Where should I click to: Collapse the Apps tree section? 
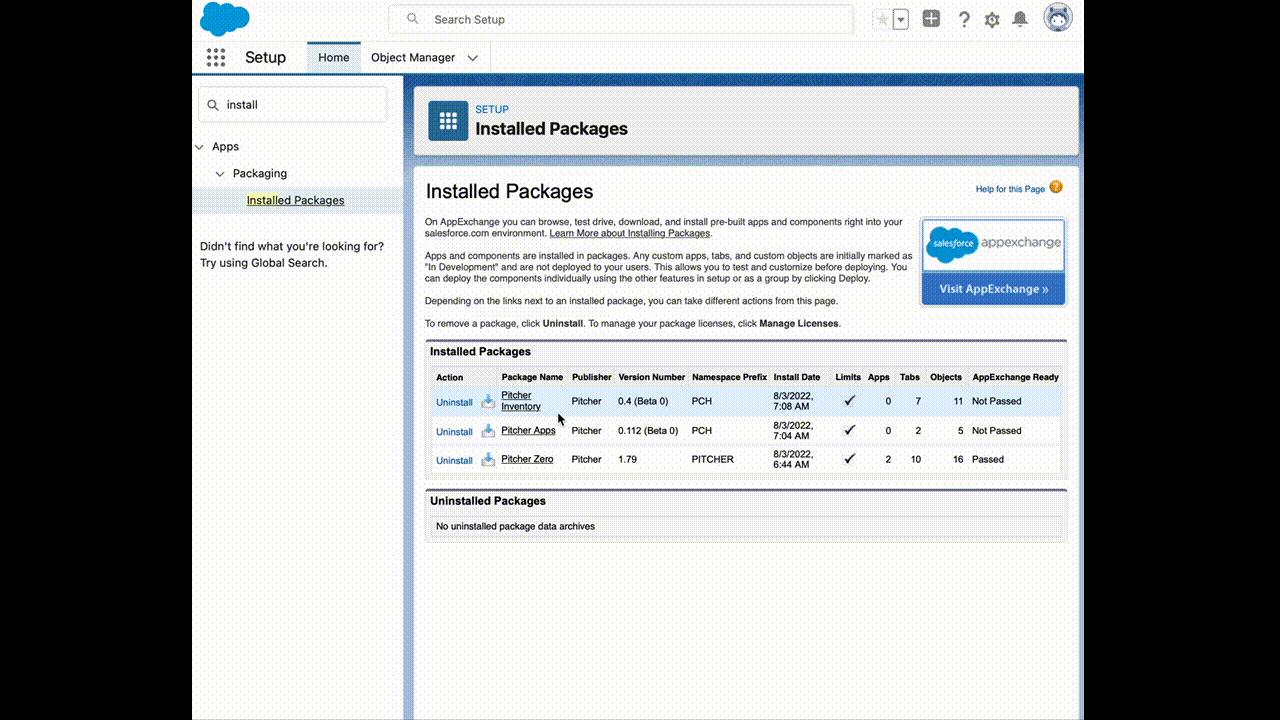[x=199, y=147]
